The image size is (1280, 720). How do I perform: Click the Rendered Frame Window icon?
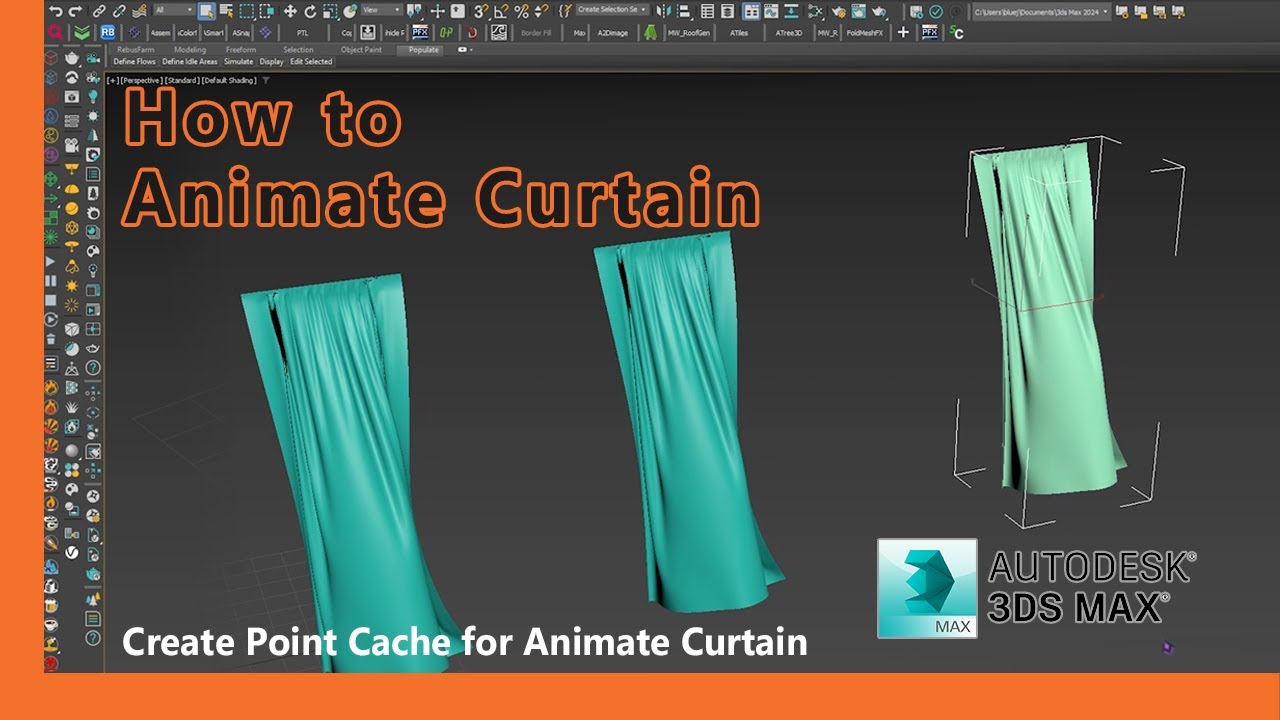(x=858, y=11)
